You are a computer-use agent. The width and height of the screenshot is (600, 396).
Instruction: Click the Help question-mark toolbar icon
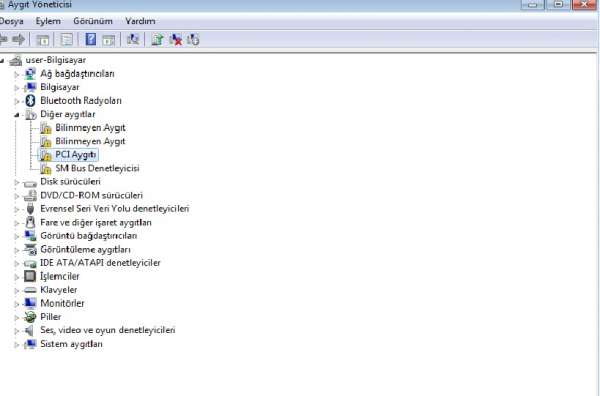tap(91, 39)
